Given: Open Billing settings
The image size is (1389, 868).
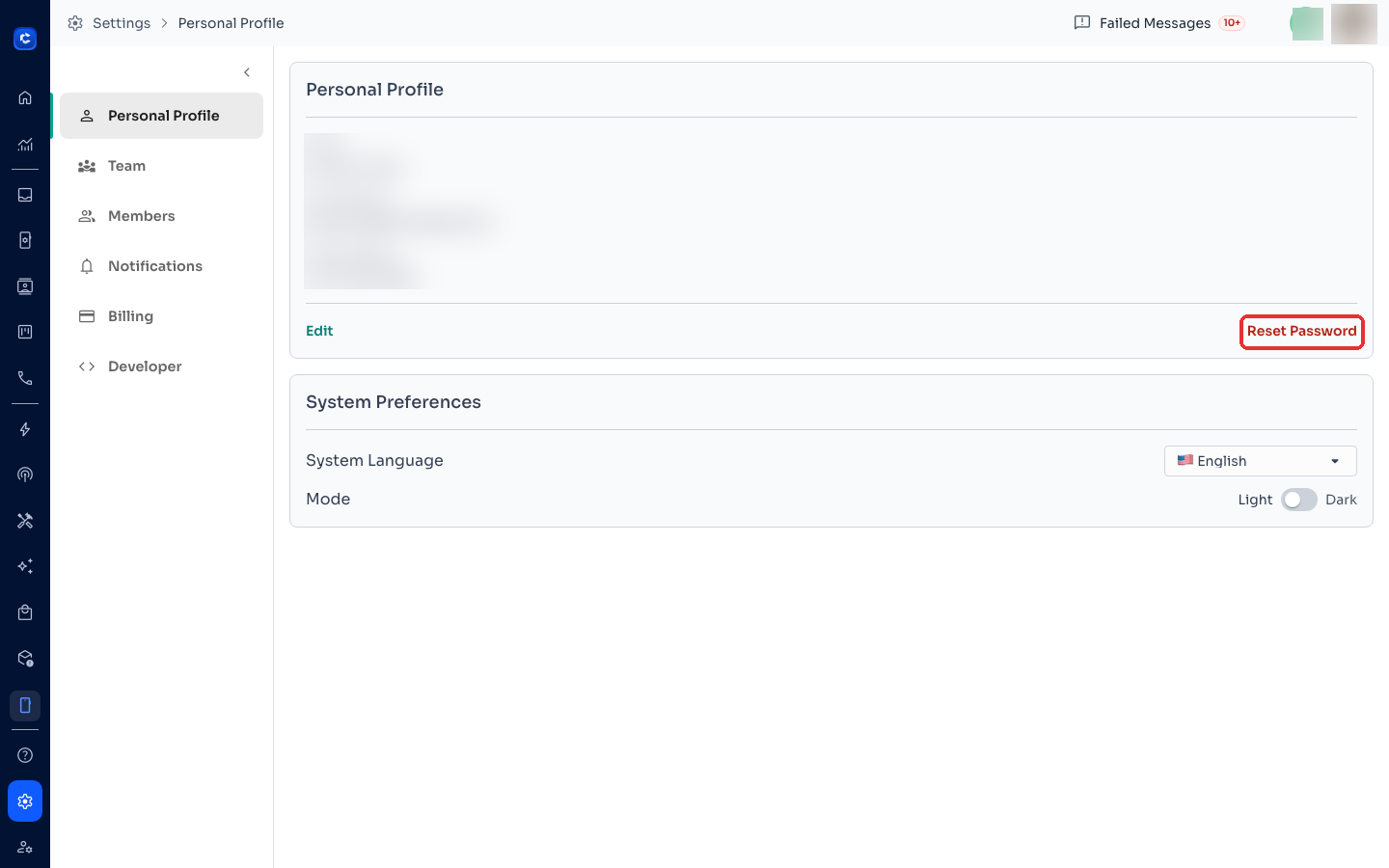Looking at the screenshot, I should point(161,316).
